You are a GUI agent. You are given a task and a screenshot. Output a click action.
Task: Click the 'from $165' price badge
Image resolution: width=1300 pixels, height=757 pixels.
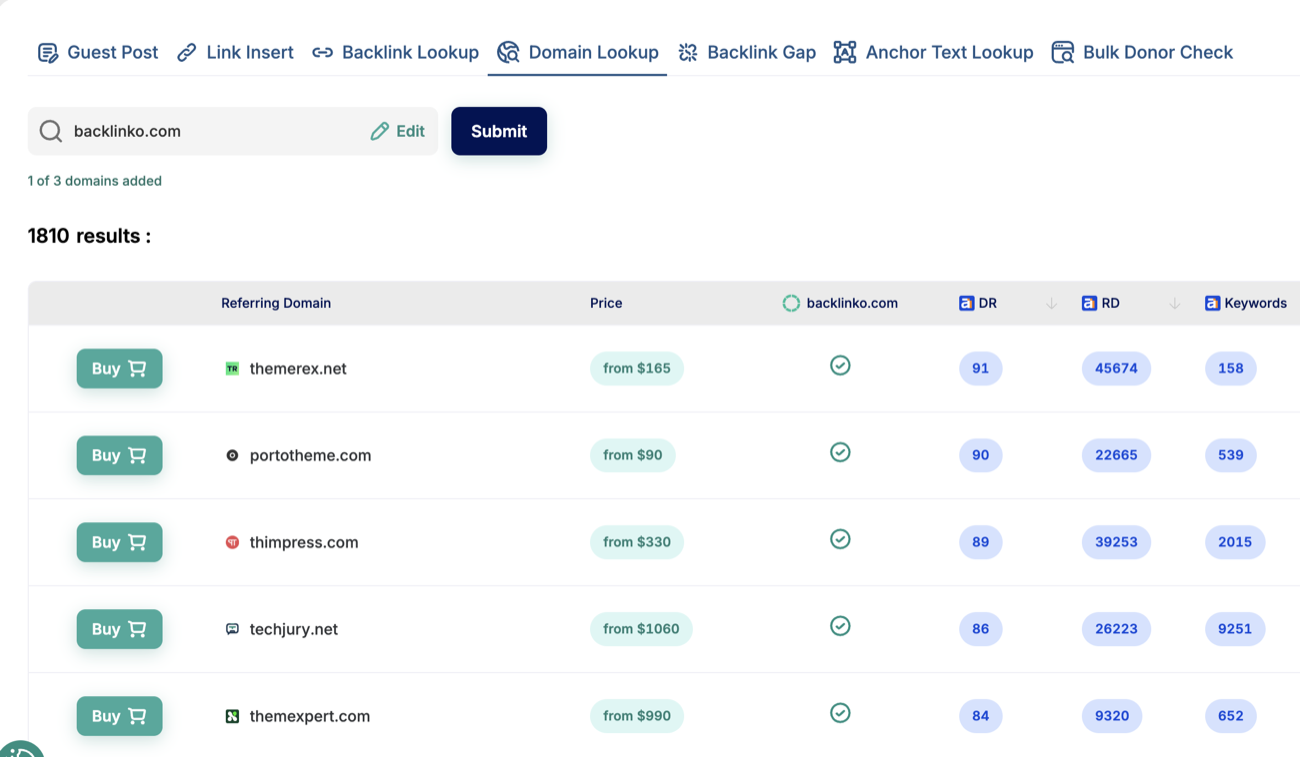(637, 368)
